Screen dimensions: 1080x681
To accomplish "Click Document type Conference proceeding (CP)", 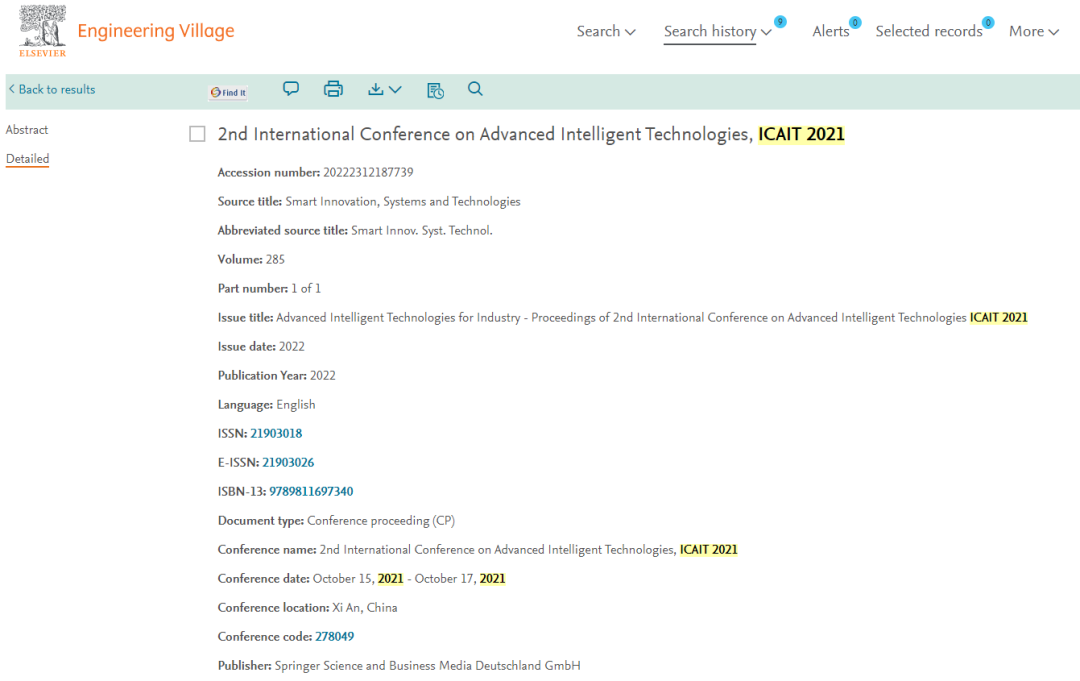I will [381, 521].
